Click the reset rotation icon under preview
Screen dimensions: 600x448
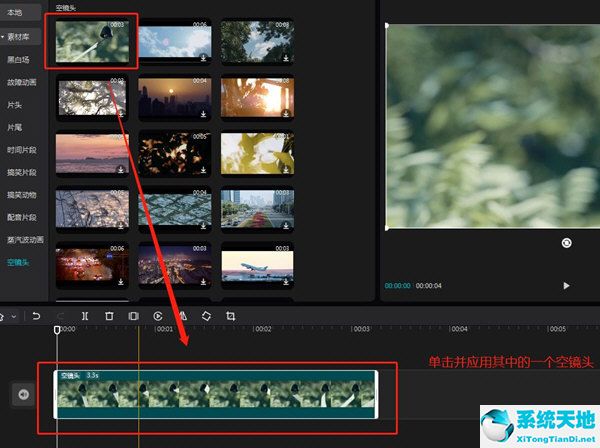(x=567, y=243)
